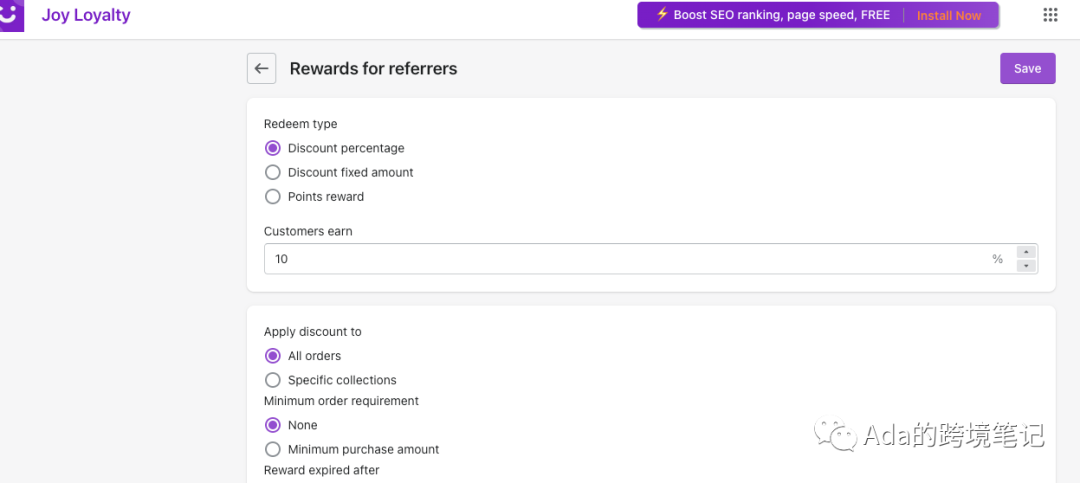
Task: Click the Rewards for referrers heading
Action: [x=373, y=68]
